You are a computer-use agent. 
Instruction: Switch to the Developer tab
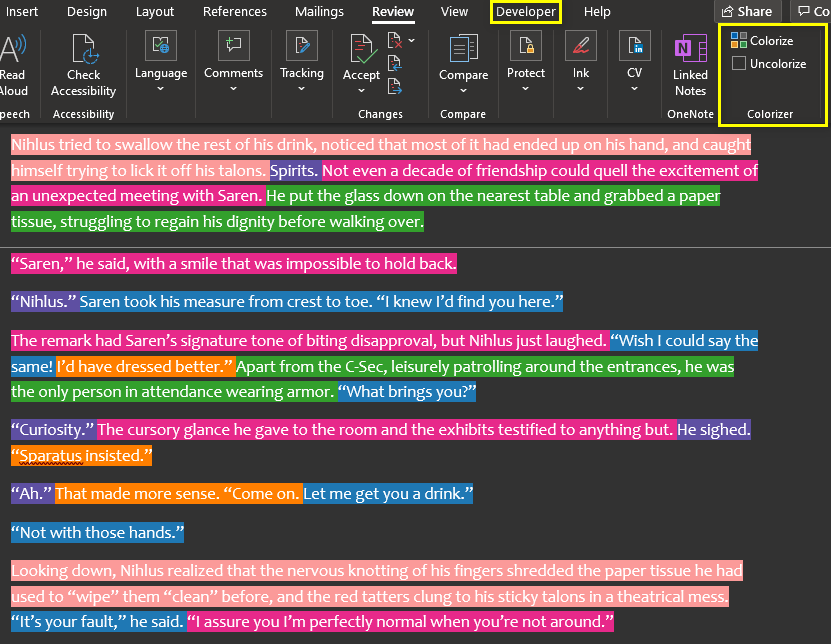pyautogui.click(x=526, y=12)
